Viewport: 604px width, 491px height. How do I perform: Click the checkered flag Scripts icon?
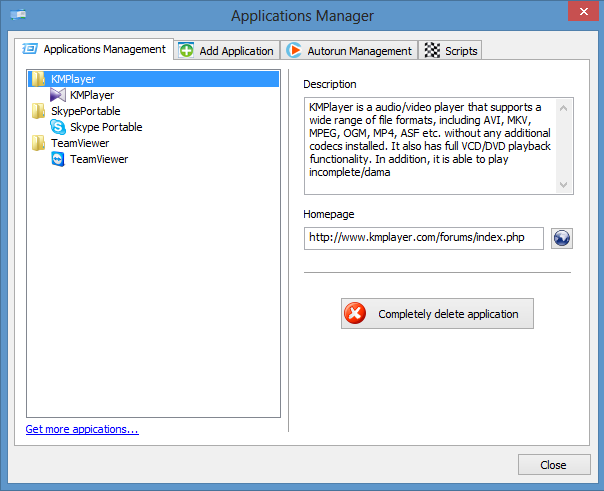(432, 50)
